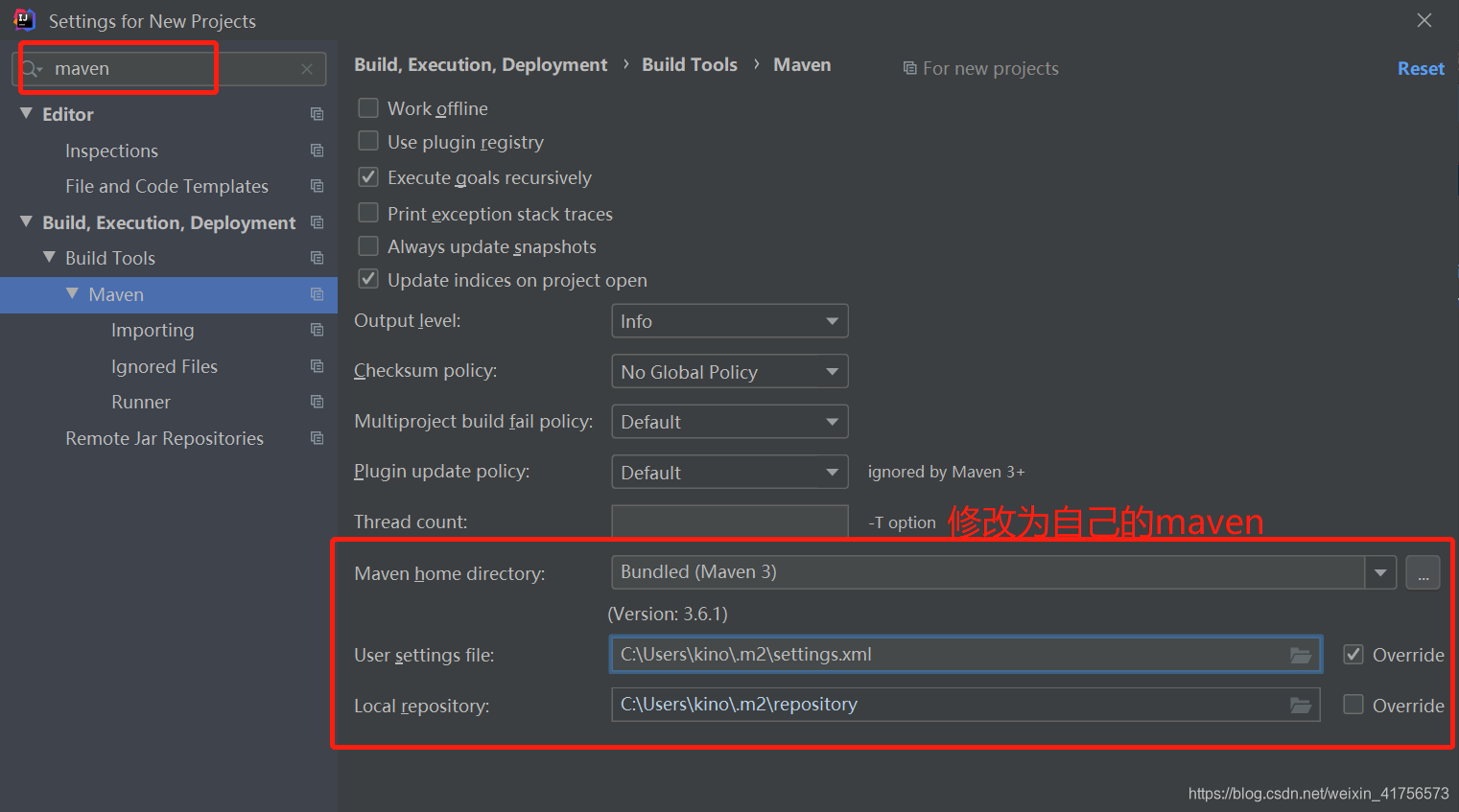Click the icon next to Importing
The width and height of the screenshot is (1459, 812).
tap(317, 330)
